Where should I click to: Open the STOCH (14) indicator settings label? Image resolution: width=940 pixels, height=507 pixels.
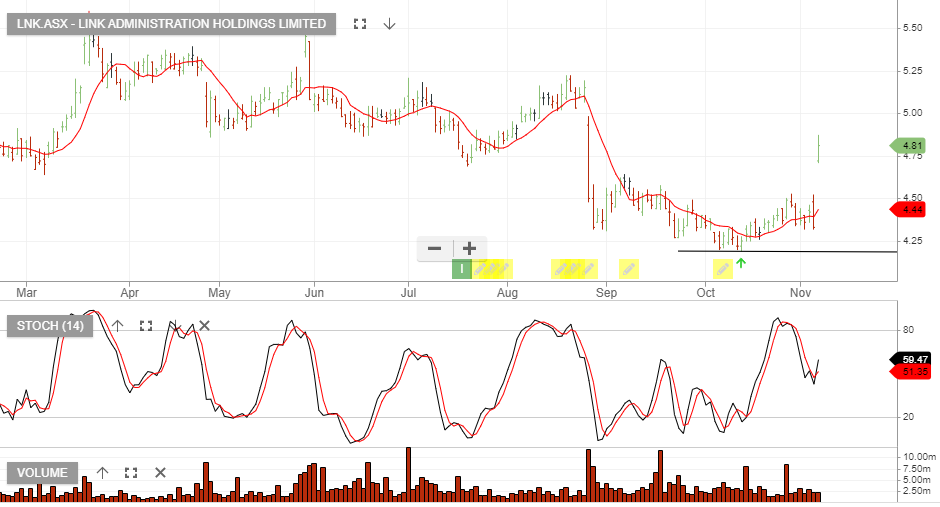tap(50, 326)
